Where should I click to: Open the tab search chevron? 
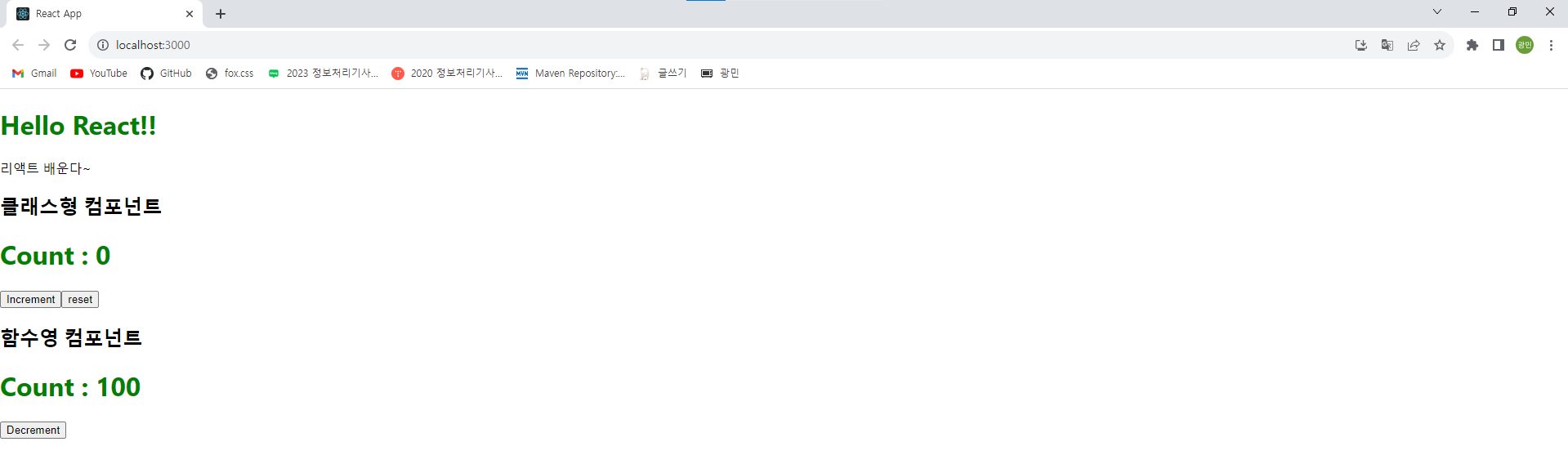[x=1437, y=11]
